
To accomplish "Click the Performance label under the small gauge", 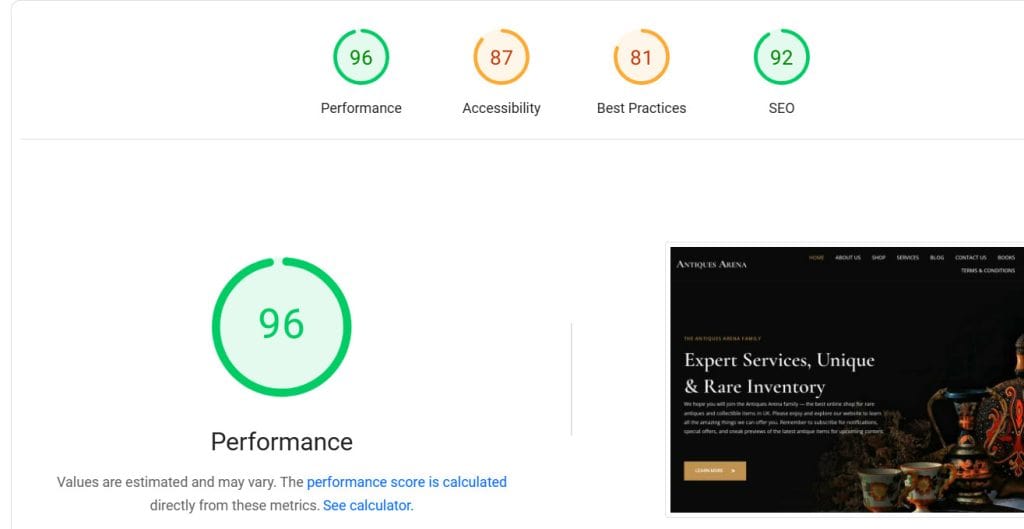I will [x=361, y=108].
